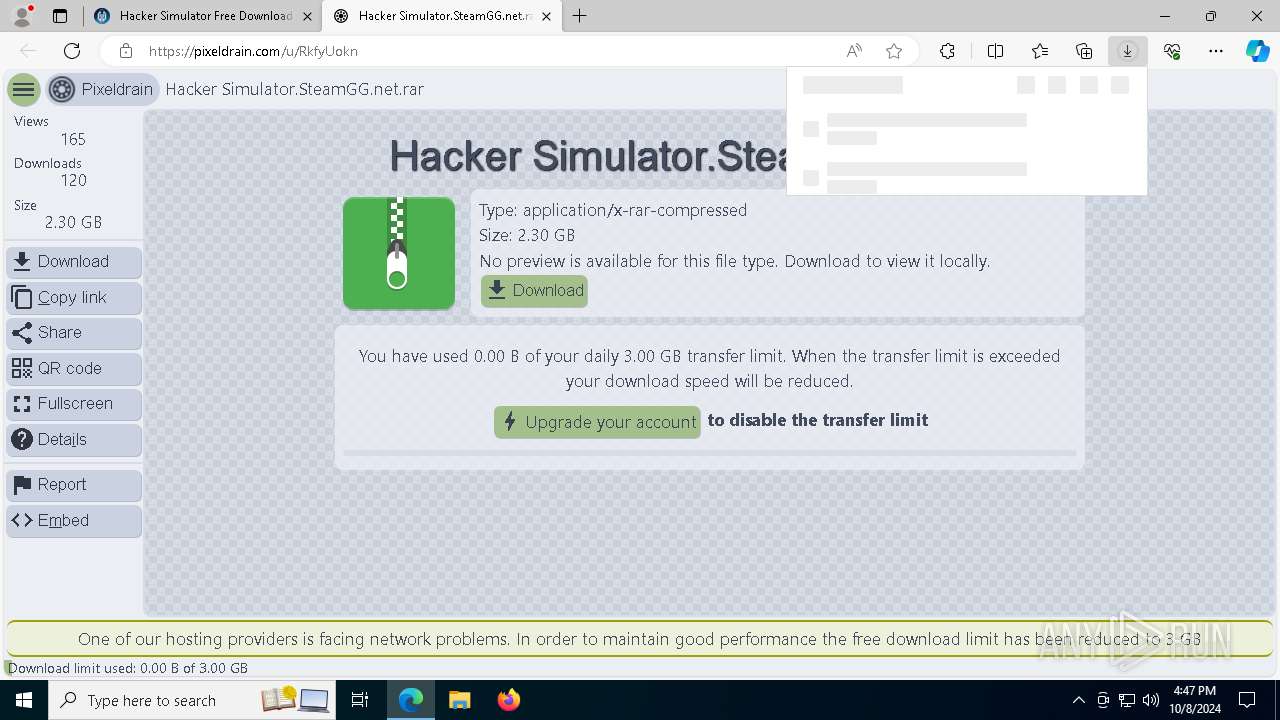Open Tab actions menu
Image resolution: width=1280 pixels, height=720 pixels.
tap(60, 16)
